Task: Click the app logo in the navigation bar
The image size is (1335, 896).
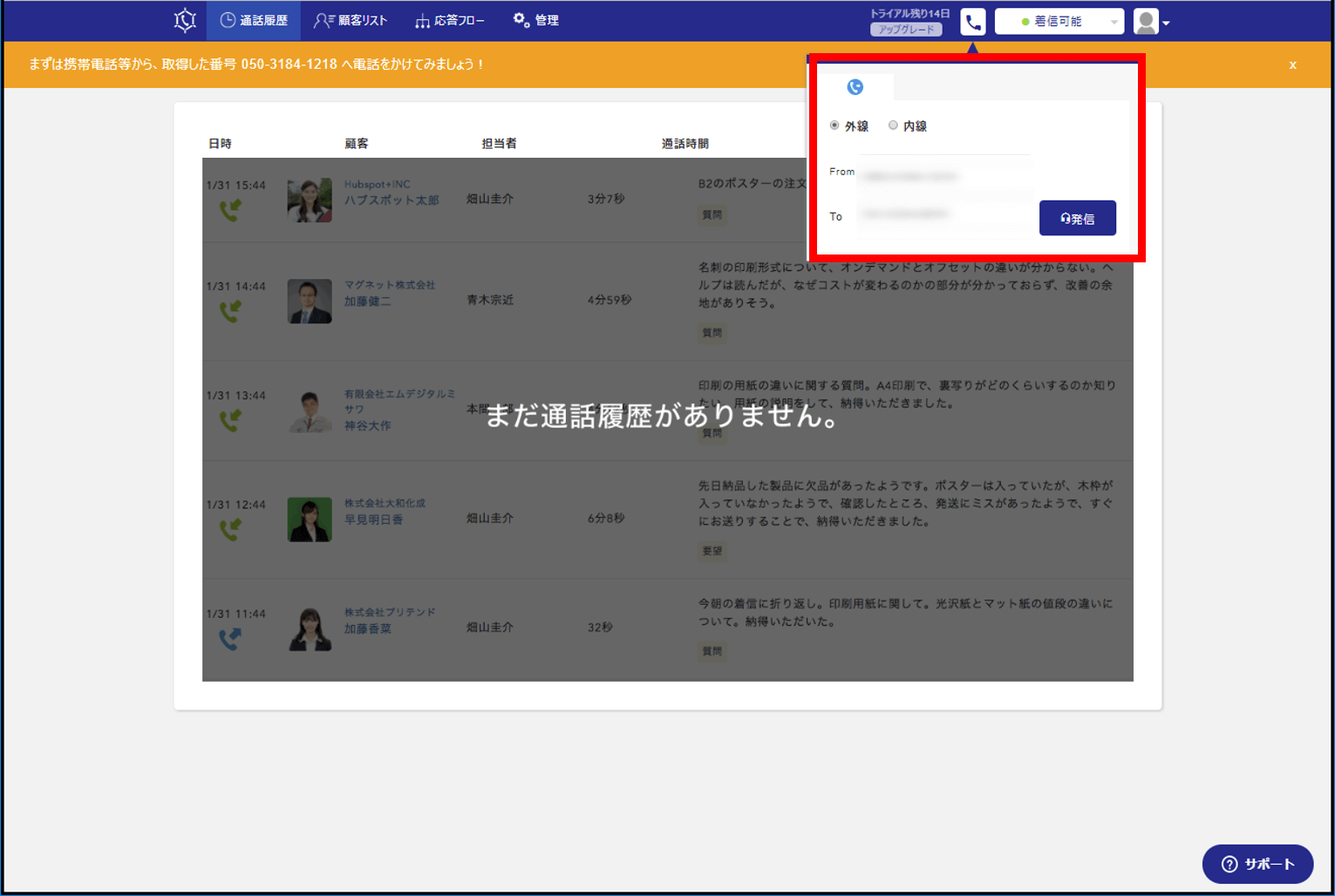Action: (185, 20)
